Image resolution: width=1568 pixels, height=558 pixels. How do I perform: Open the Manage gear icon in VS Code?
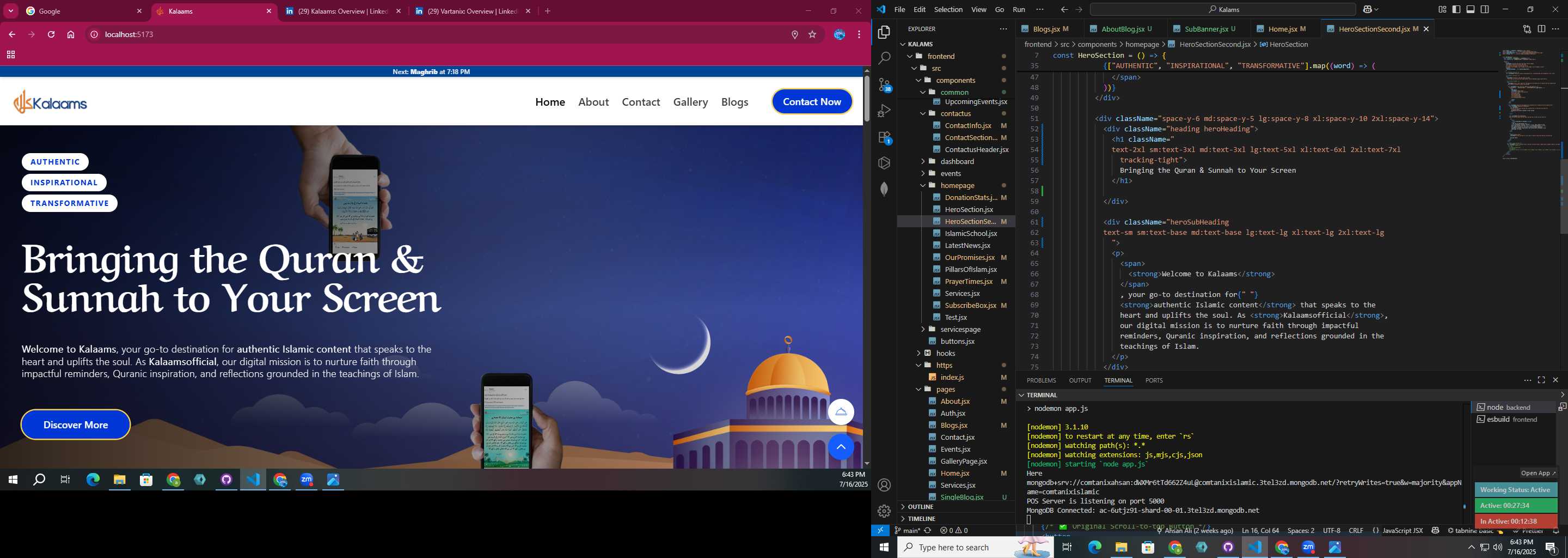click(x=884, y=511)
